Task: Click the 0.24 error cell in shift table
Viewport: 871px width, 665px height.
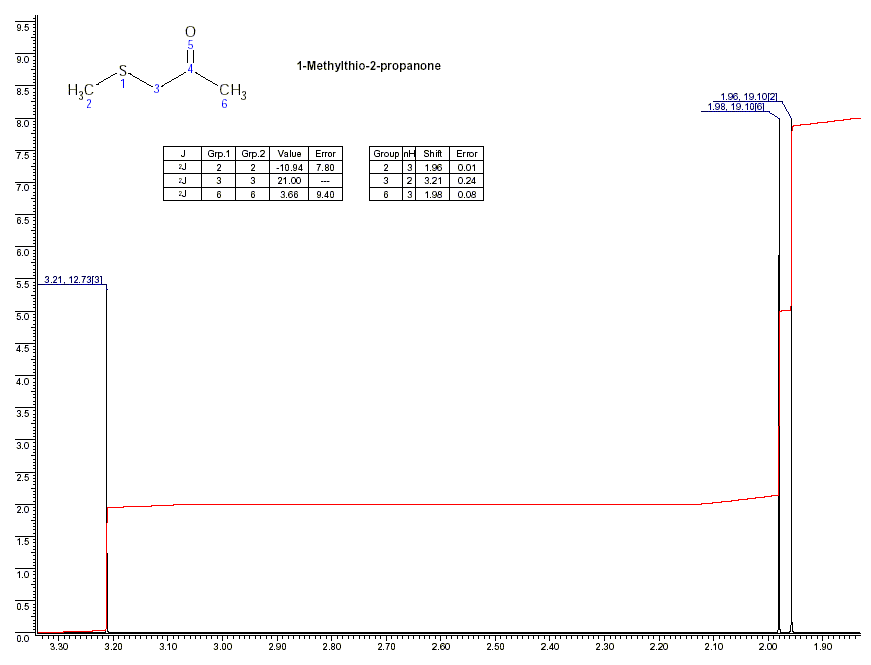Action: click(467, 180)
